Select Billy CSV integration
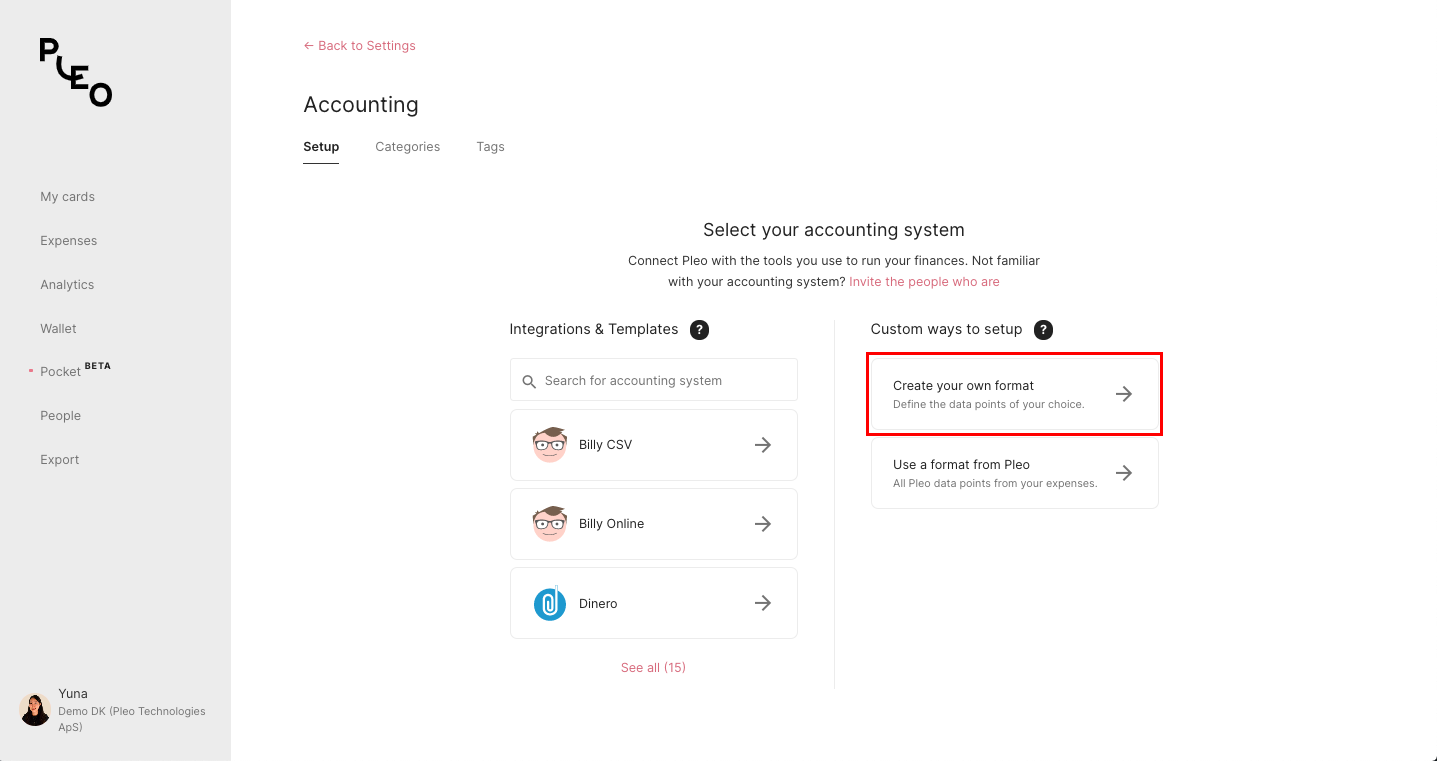The image size is (1437, 761). pos(654,445)
